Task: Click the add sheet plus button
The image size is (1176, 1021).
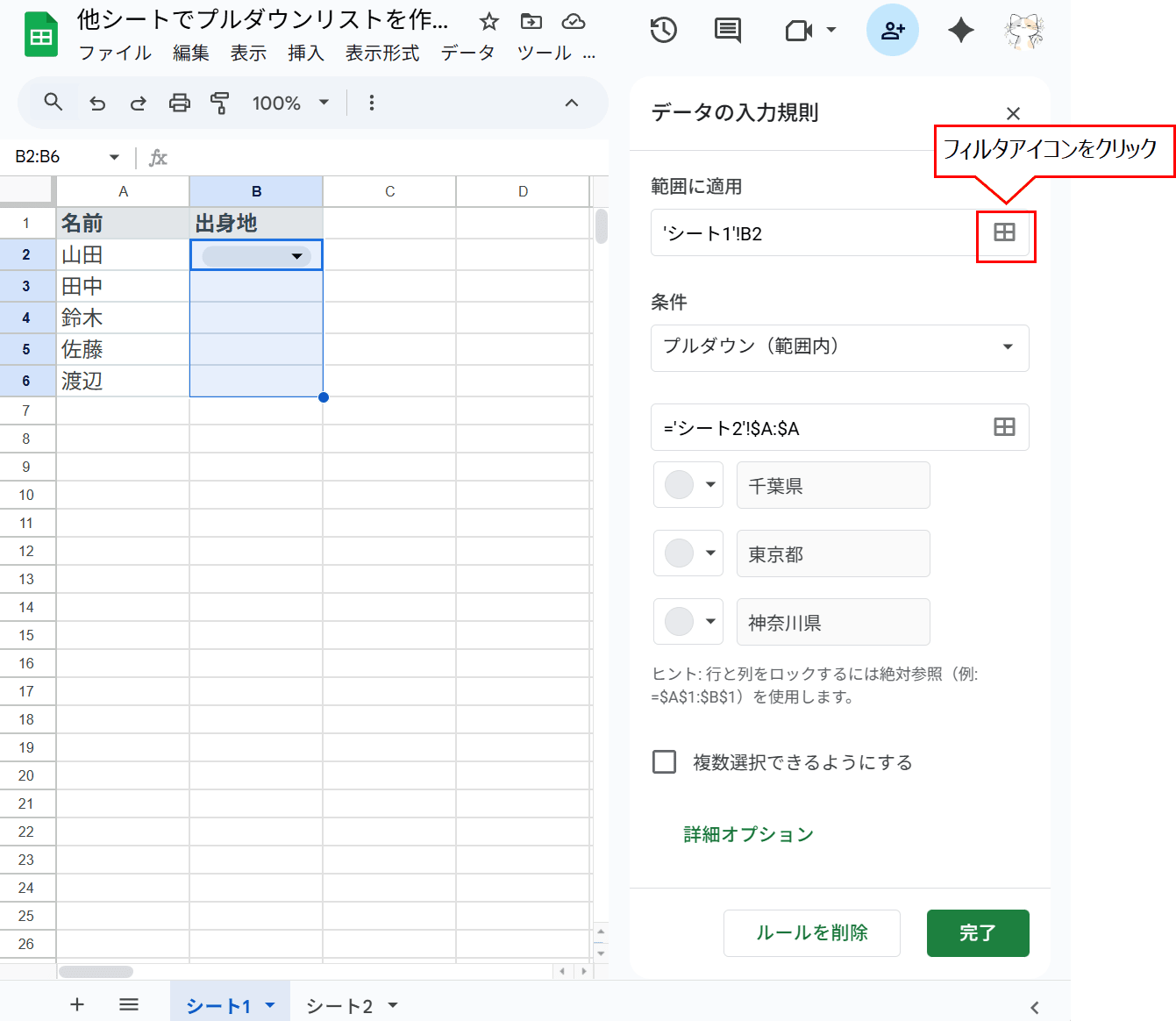Action: coord(77,1005)
